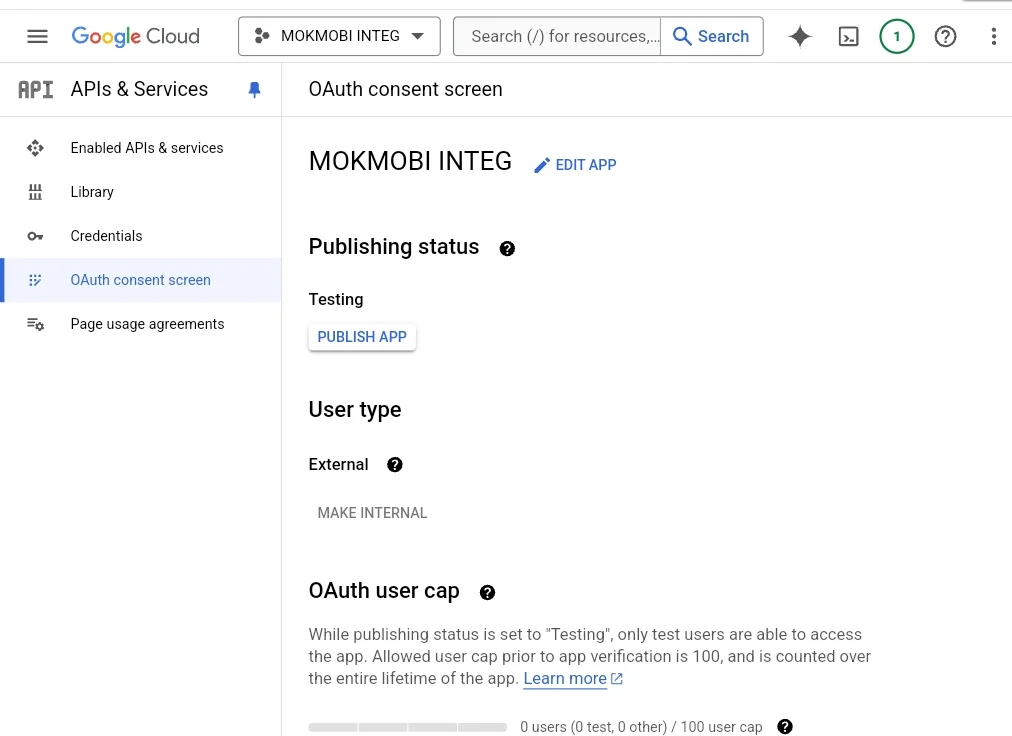
Task: Click the search resources input field
Action: pos(557,36)
